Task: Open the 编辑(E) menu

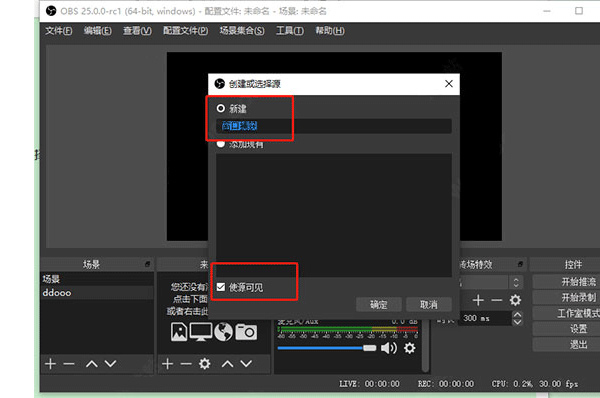Action: 98,31
